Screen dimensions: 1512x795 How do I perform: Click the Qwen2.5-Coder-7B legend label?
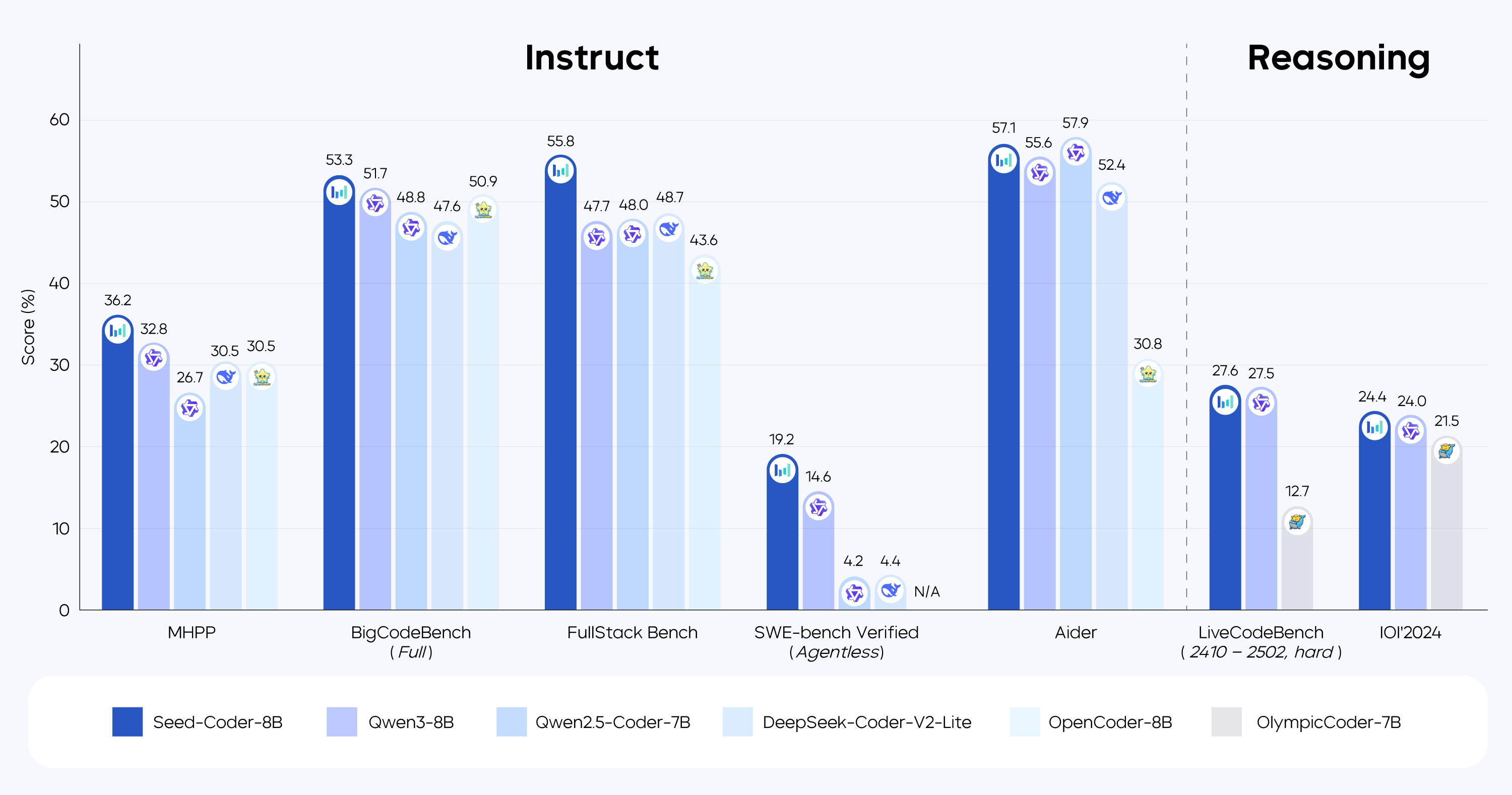[x=613, y=722]
